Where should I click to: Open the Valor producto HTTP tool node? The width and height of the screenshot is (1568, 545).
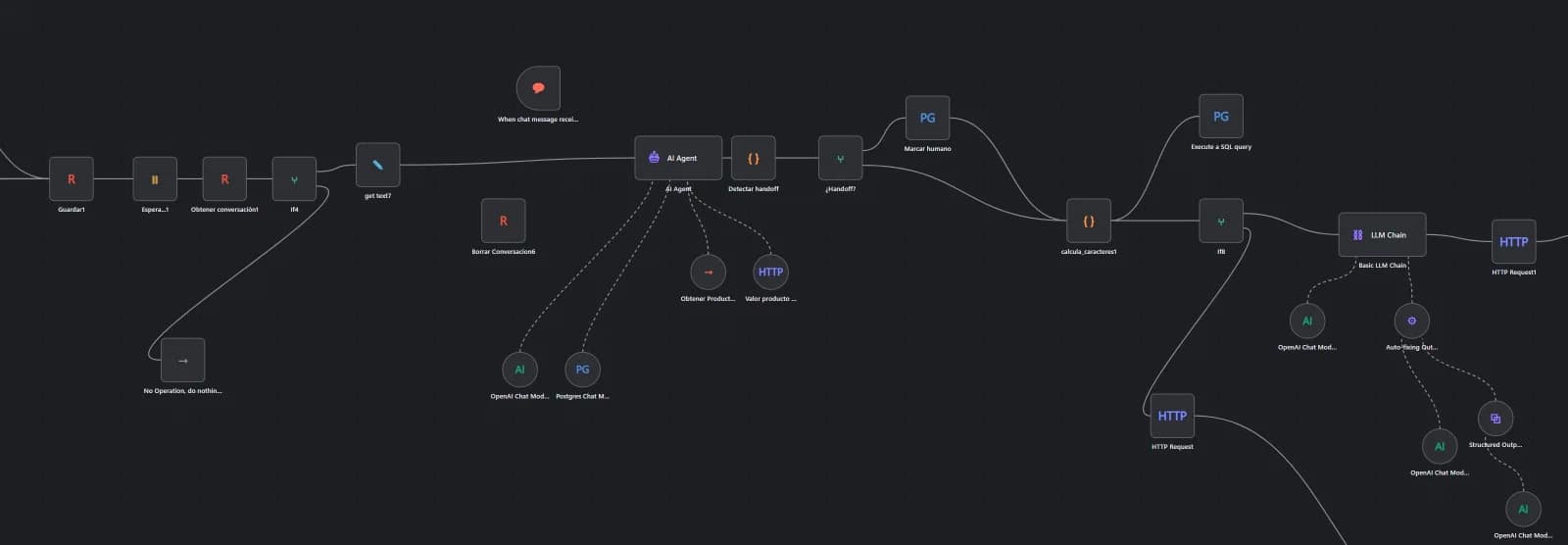pyautogui.click(x=770, y=272)
